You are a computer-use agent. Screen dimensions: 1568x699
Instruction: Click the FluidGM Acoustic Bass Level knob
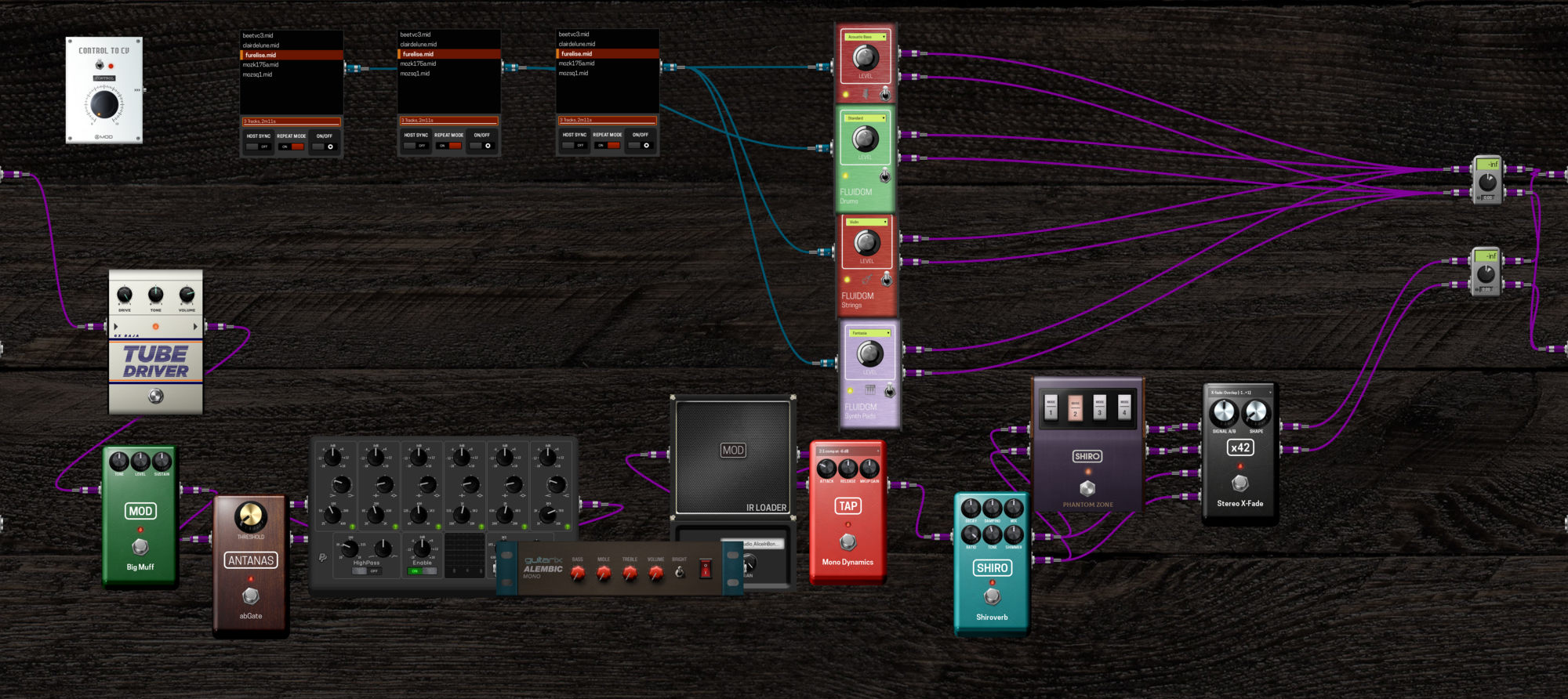coord(866,57)
